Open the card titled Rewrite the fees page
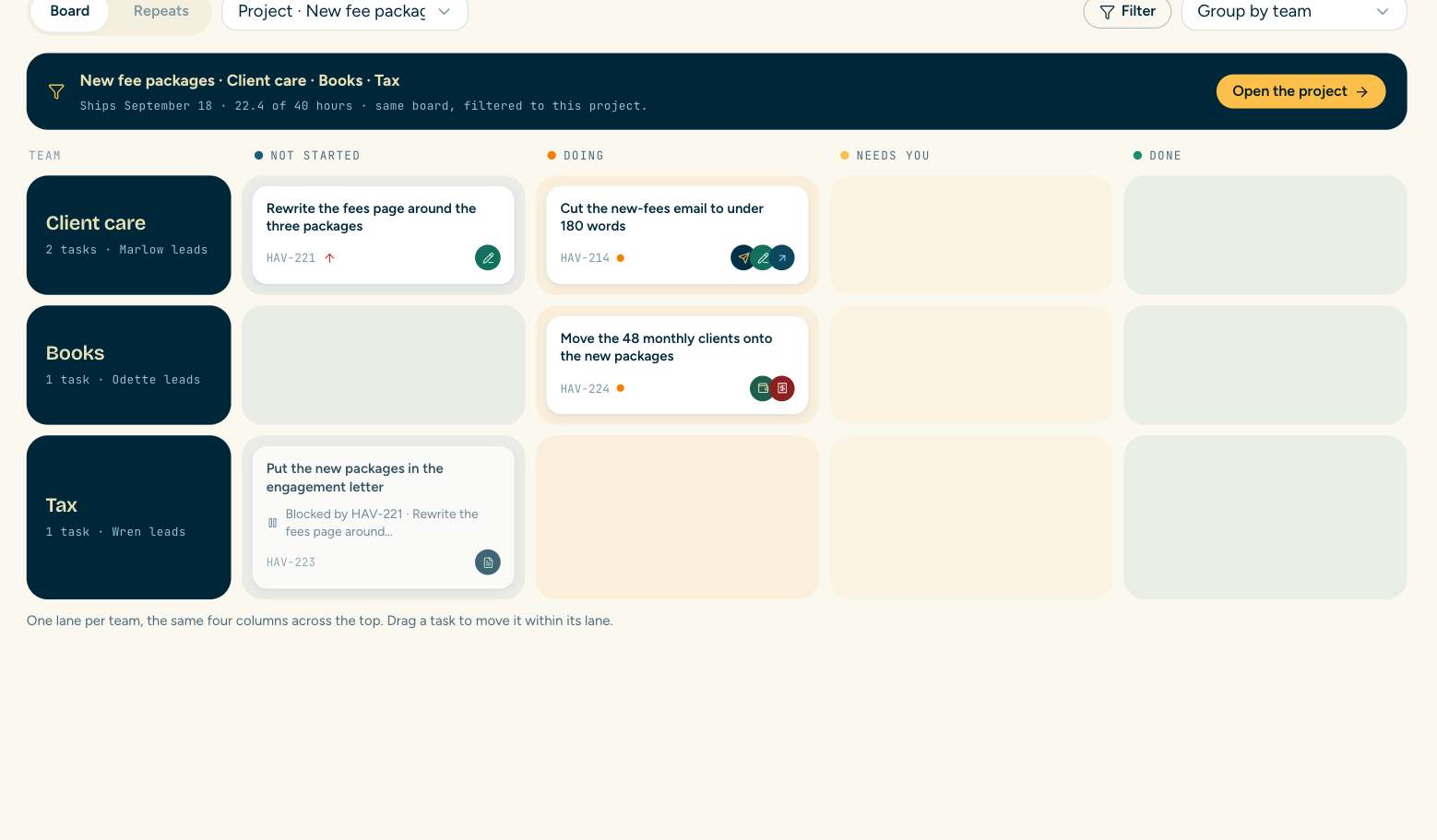 [x=384, y=235]
